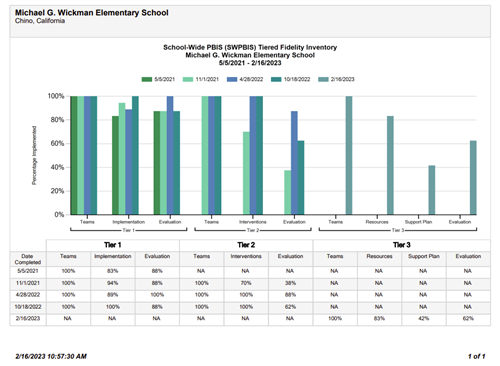Click the 38% Tier 2 Evaluation cell

[290, 283]
